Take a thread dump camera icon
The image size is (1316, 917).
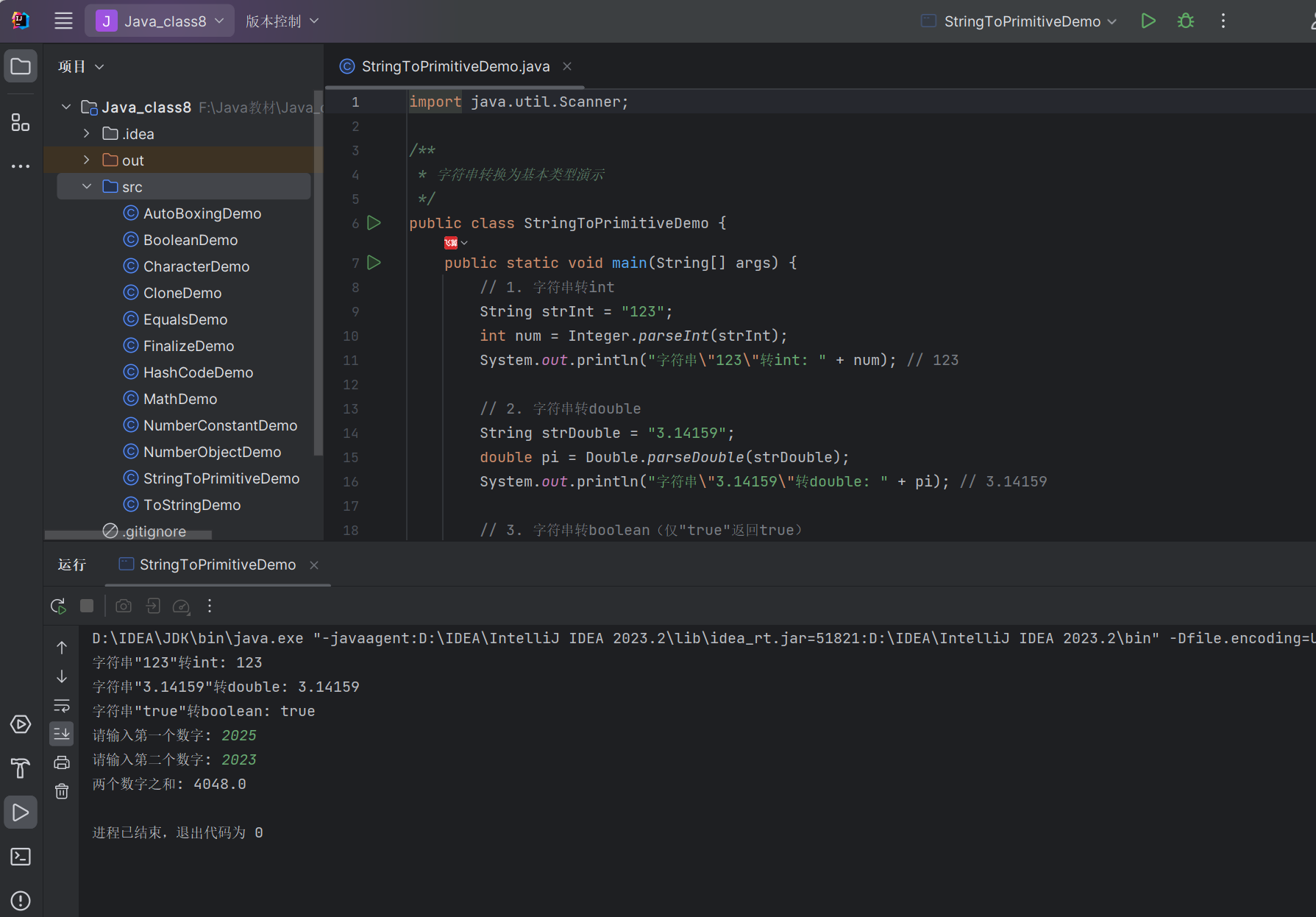(x=124, y=606)
